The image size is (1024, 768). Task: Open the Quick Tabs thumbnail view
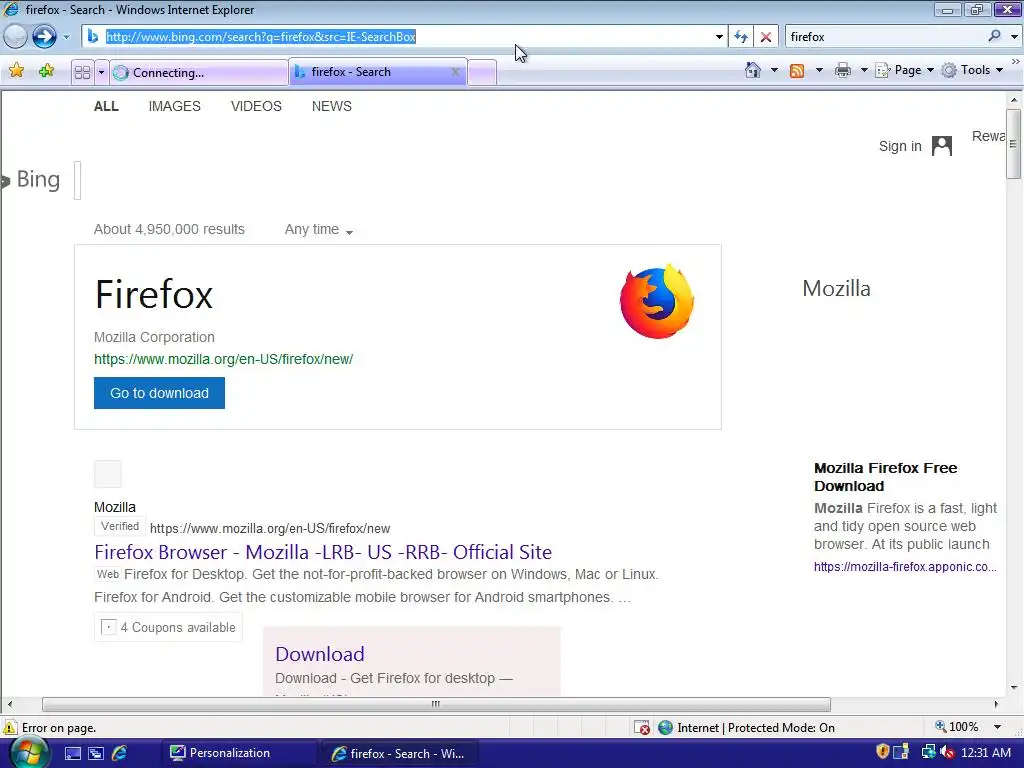coord(82,72)
